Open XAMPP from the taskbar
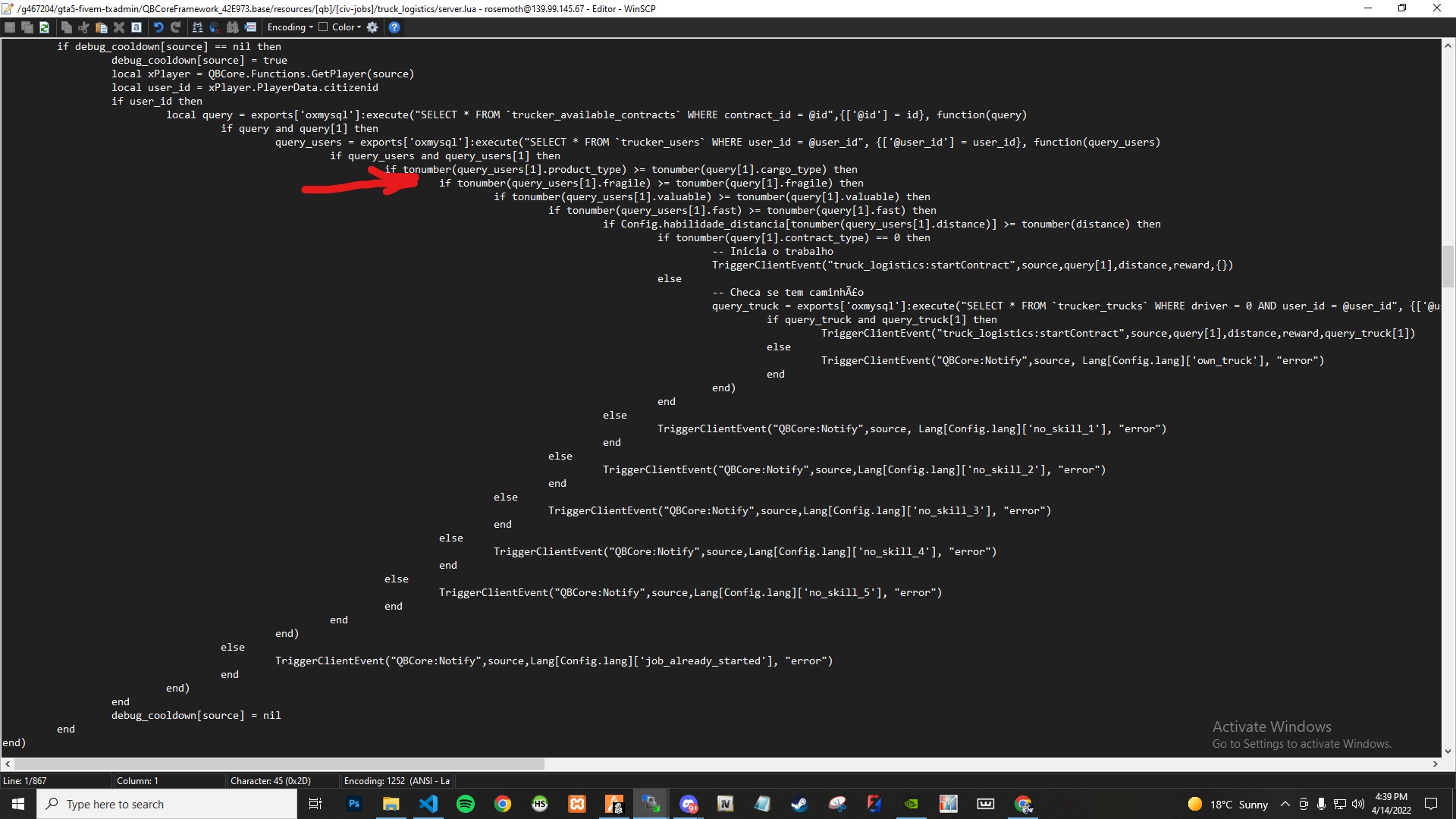This screenshot has width=1456, height=819. [577, 804]
